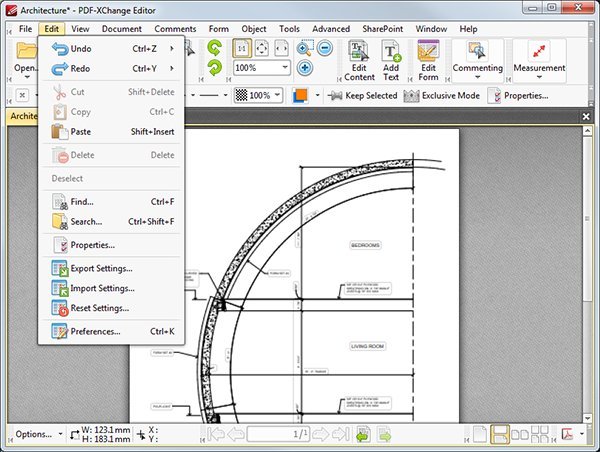
Task: Click the Find binoculars icon
Action: [x=60, y=202]
